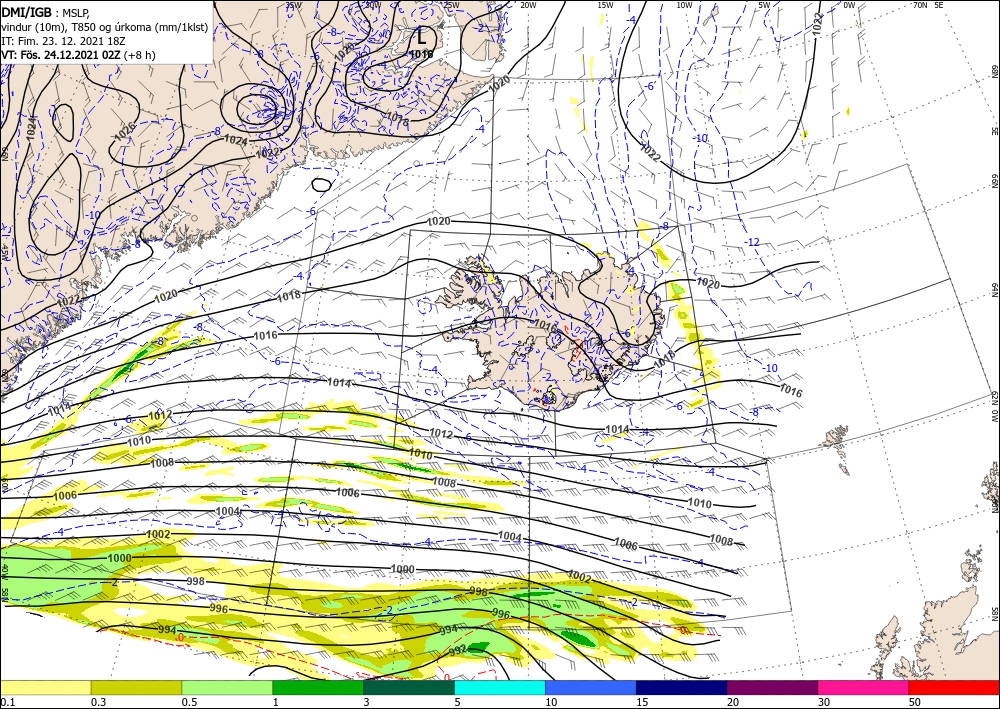The image size is (1000, 709).
Task: Click the '30' legend value
Action: click(x=825, y=702)
